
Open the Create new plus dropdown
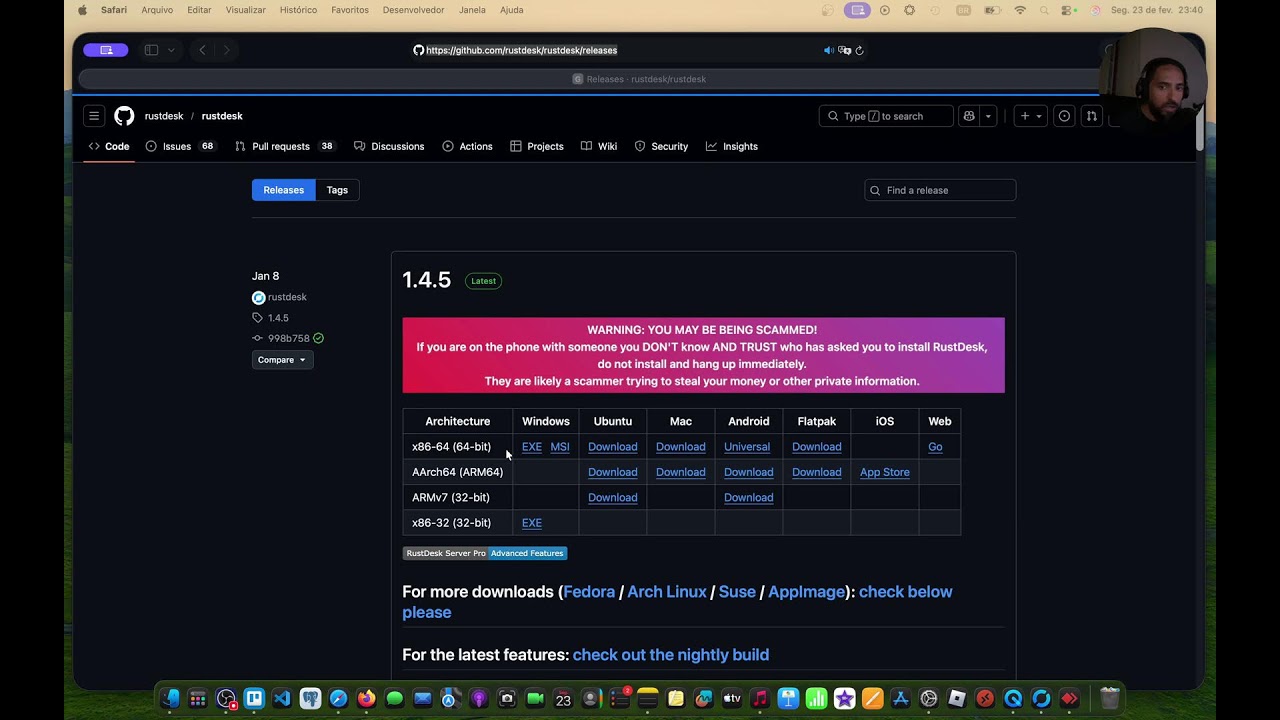pyautogui.click(x=1030, y=116)
